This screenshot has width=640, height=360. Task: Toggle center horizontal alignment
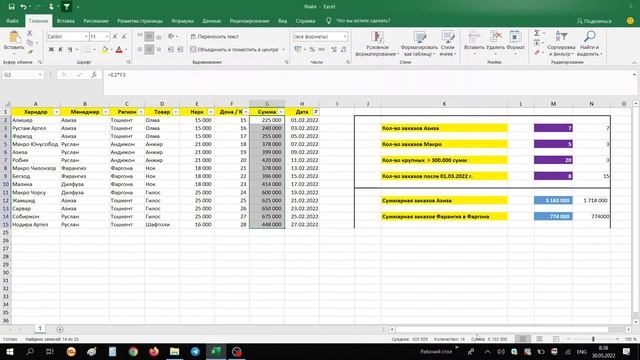149,49
